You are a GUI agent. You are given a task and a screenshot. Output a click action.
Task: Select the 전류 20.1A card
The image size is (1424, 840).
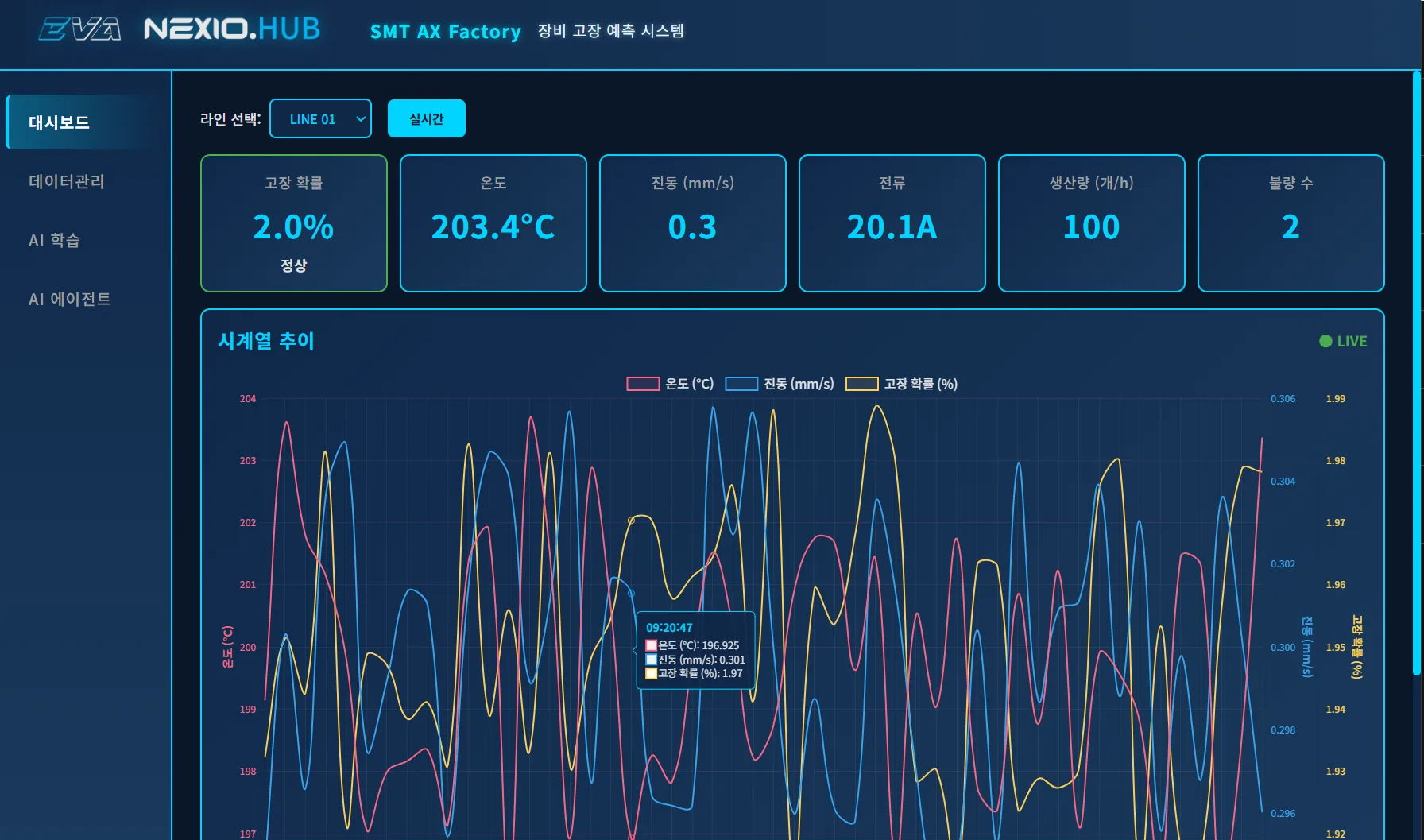point(892,223)
